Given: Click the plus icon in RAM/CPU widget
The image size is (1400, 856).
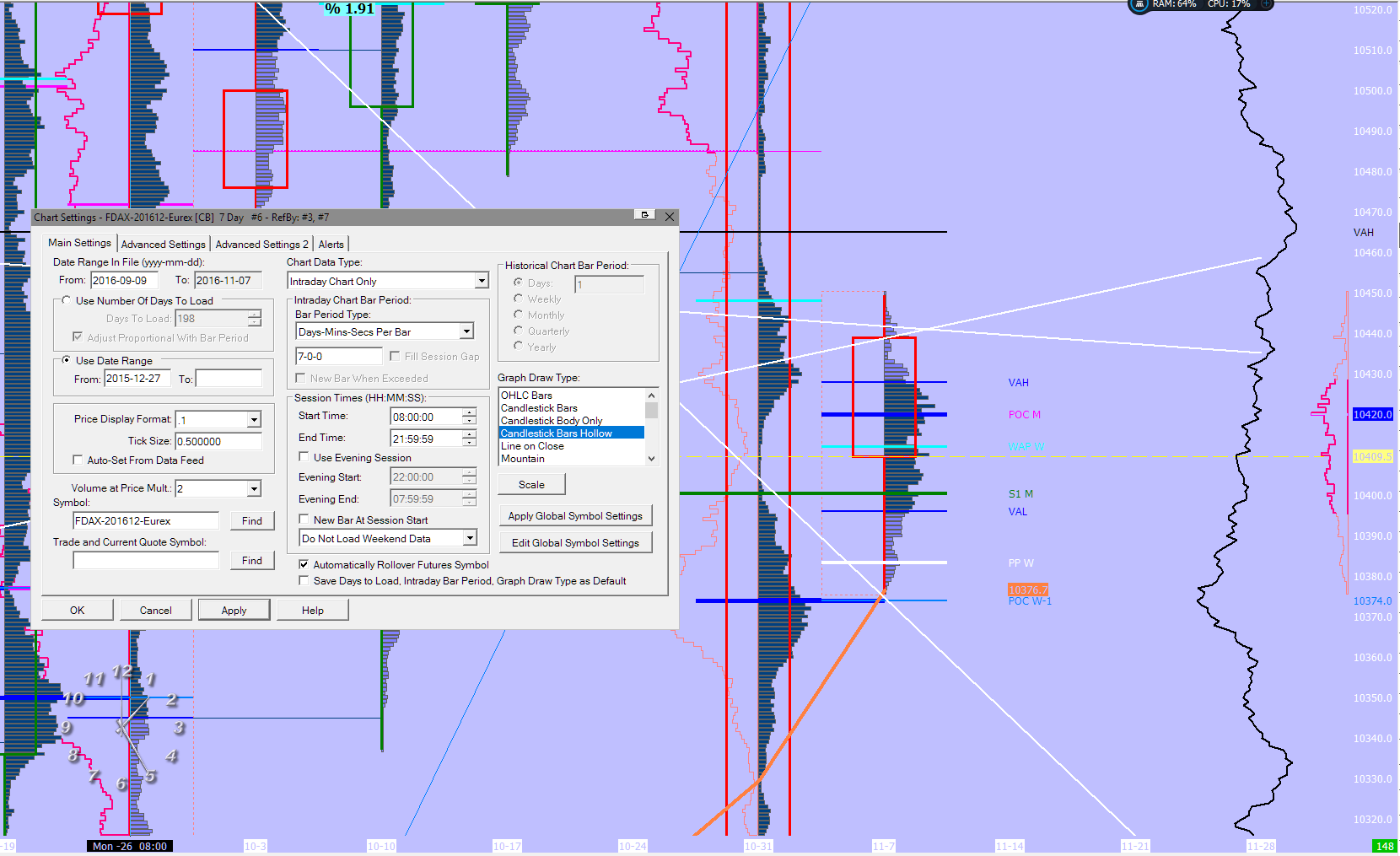Looking at the screenshot, I should pos(1266,4).
